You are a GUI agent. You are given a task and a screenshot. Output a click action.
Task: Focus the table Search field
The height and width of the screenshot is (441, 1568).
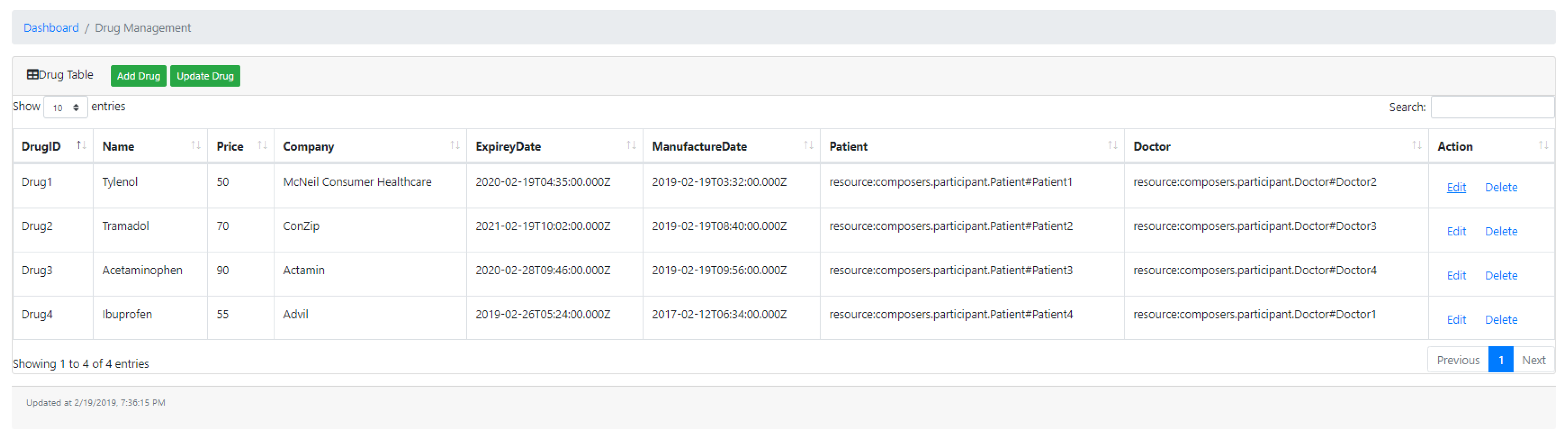tap(1492, 107)
